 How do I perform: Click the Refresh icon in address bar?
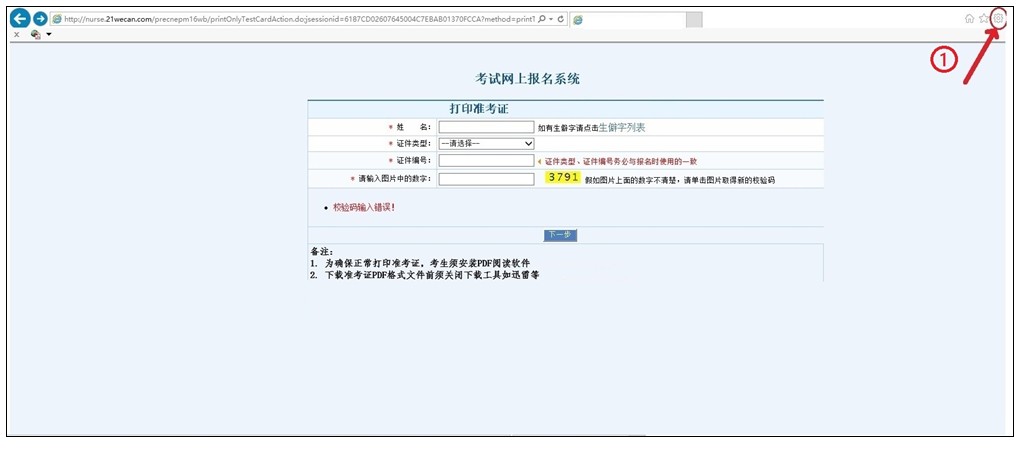560,19
